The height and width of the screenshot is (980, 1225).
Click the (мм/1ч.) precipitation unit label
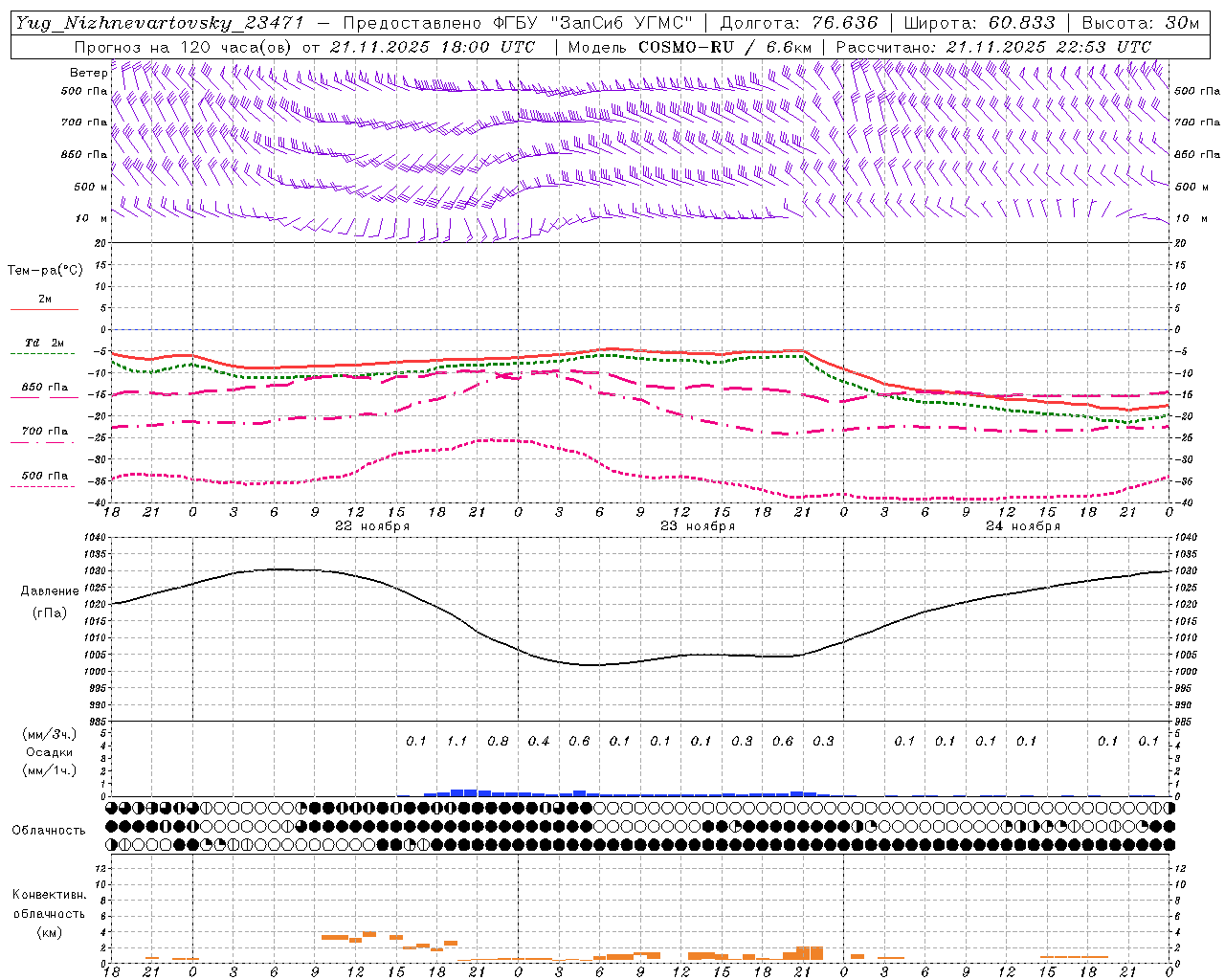coord(50,770)
